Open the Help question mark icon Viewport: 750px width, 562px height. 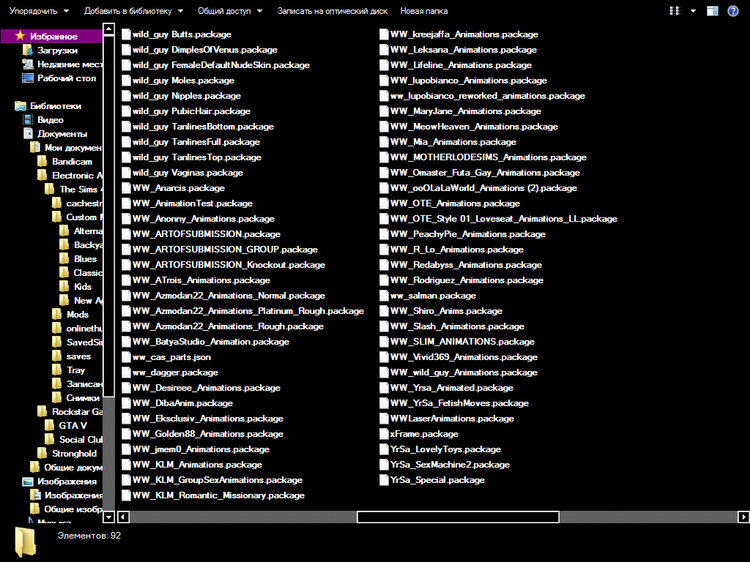click(x=733, y=11)
